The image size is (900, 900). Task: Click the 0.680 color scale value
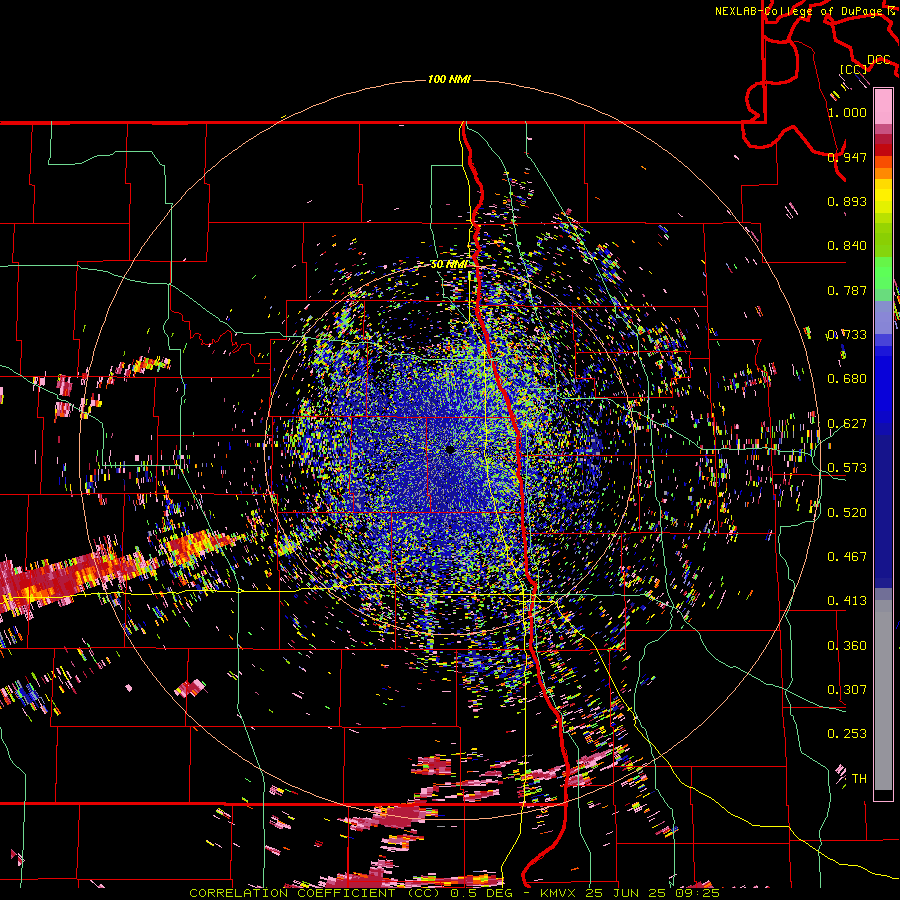pos(847,379)
